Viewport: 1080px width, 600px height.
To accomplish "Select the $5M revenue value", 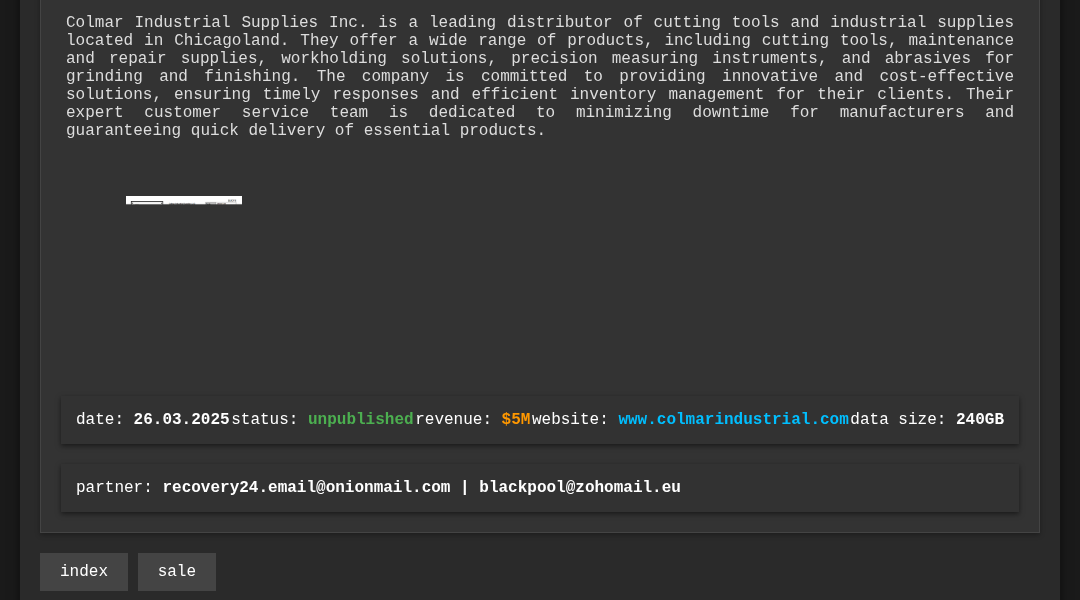I will click(x=516, y=420).
